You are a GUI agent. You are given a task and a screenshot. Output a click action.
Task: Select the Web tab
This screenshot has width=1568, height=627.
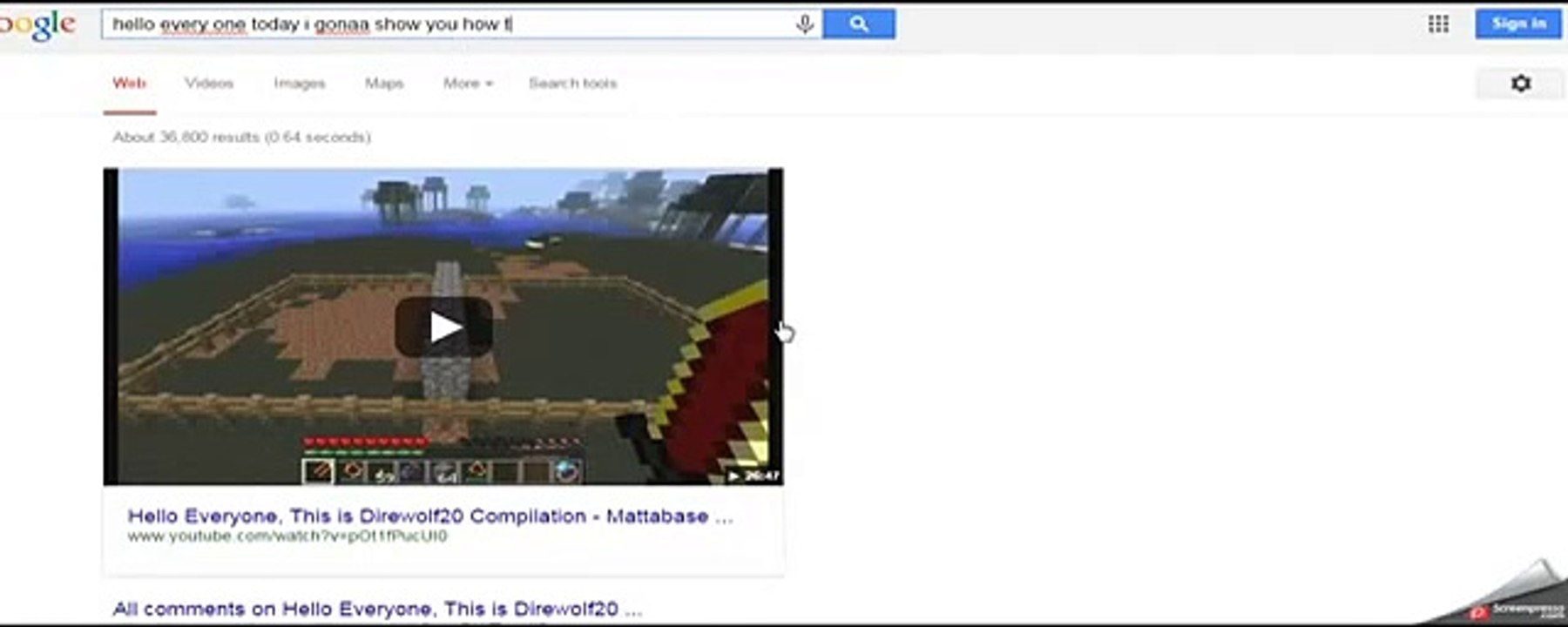pyautogui.click(x=129, y=84)
